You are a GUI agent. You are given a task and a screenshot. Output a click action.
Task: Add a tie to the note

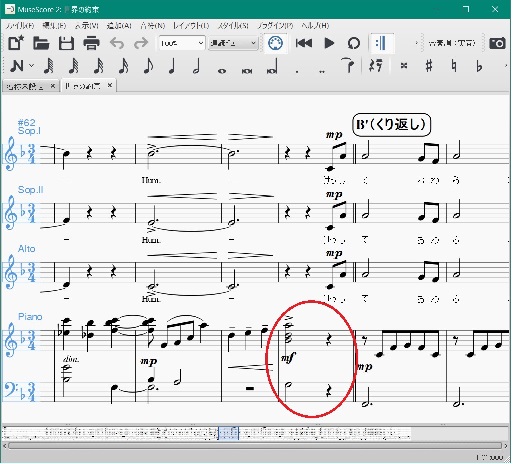347,65
